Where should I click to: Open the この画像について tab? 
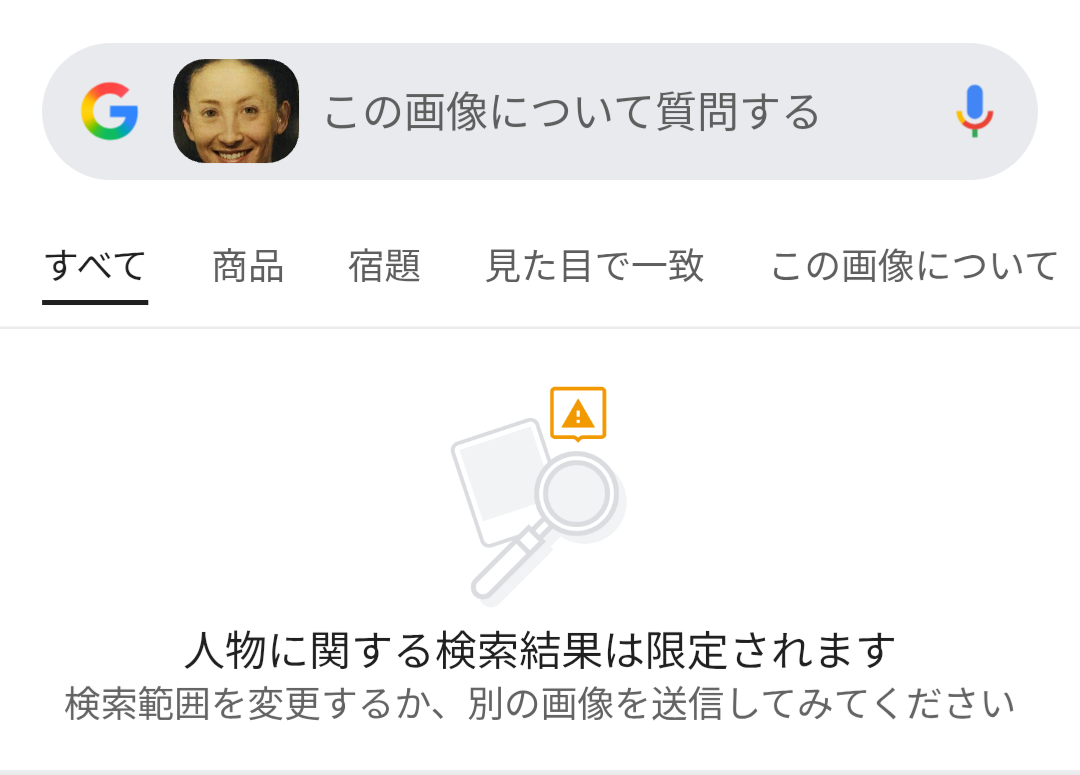914,266
